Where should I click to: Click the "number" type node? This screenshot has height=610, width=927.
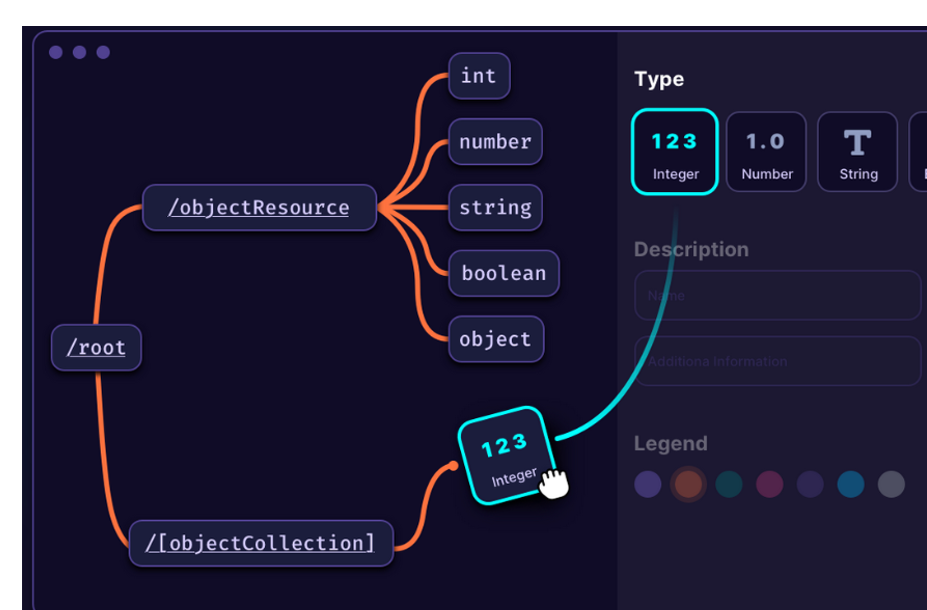495,142
